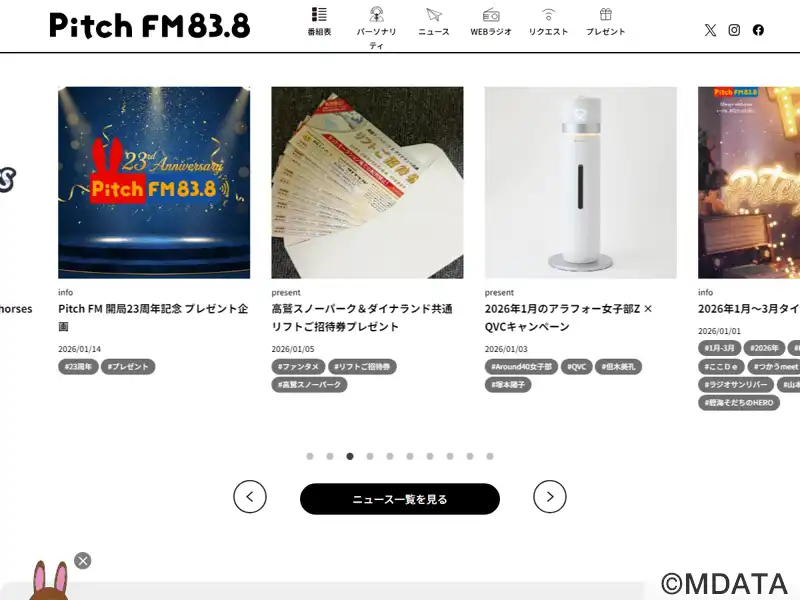800x600 pixels.
Task: Click the #QVC tag
Action: pyautogui.click(x=577, y=366)
